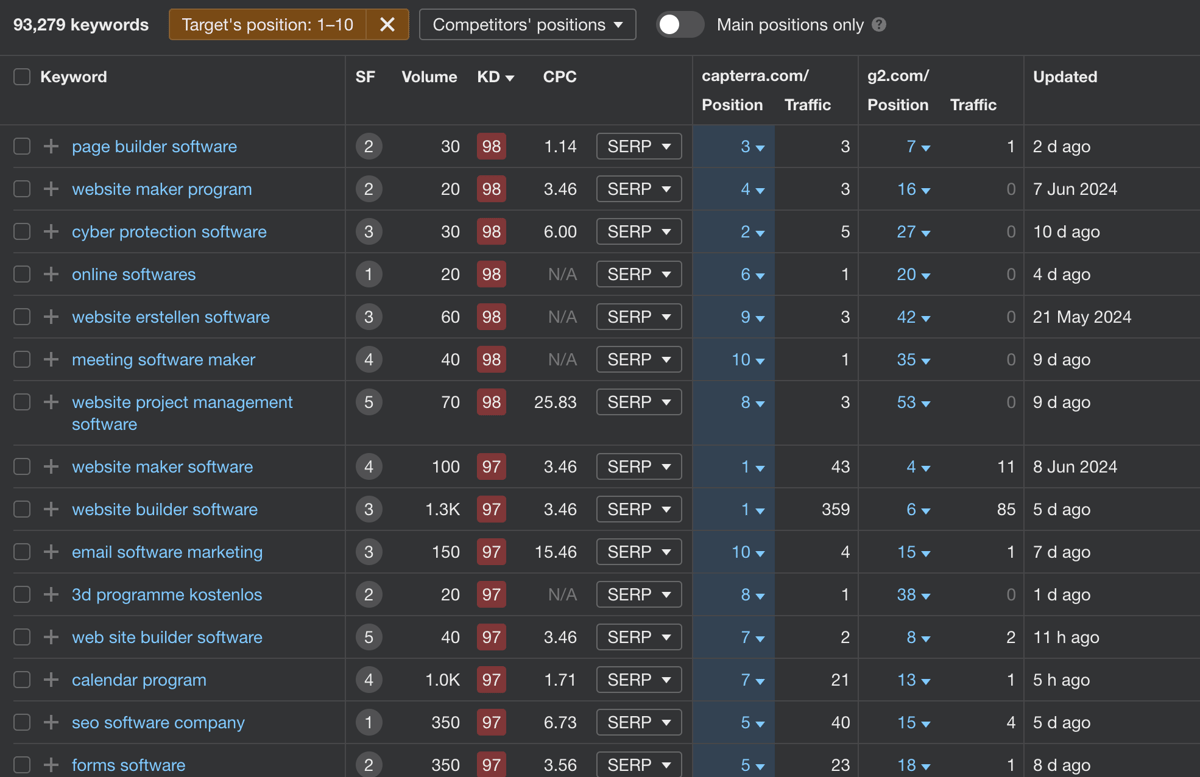Toggle Main positions only switch
This screenshot has width=1200, height=777.
(x=680, y=25)
